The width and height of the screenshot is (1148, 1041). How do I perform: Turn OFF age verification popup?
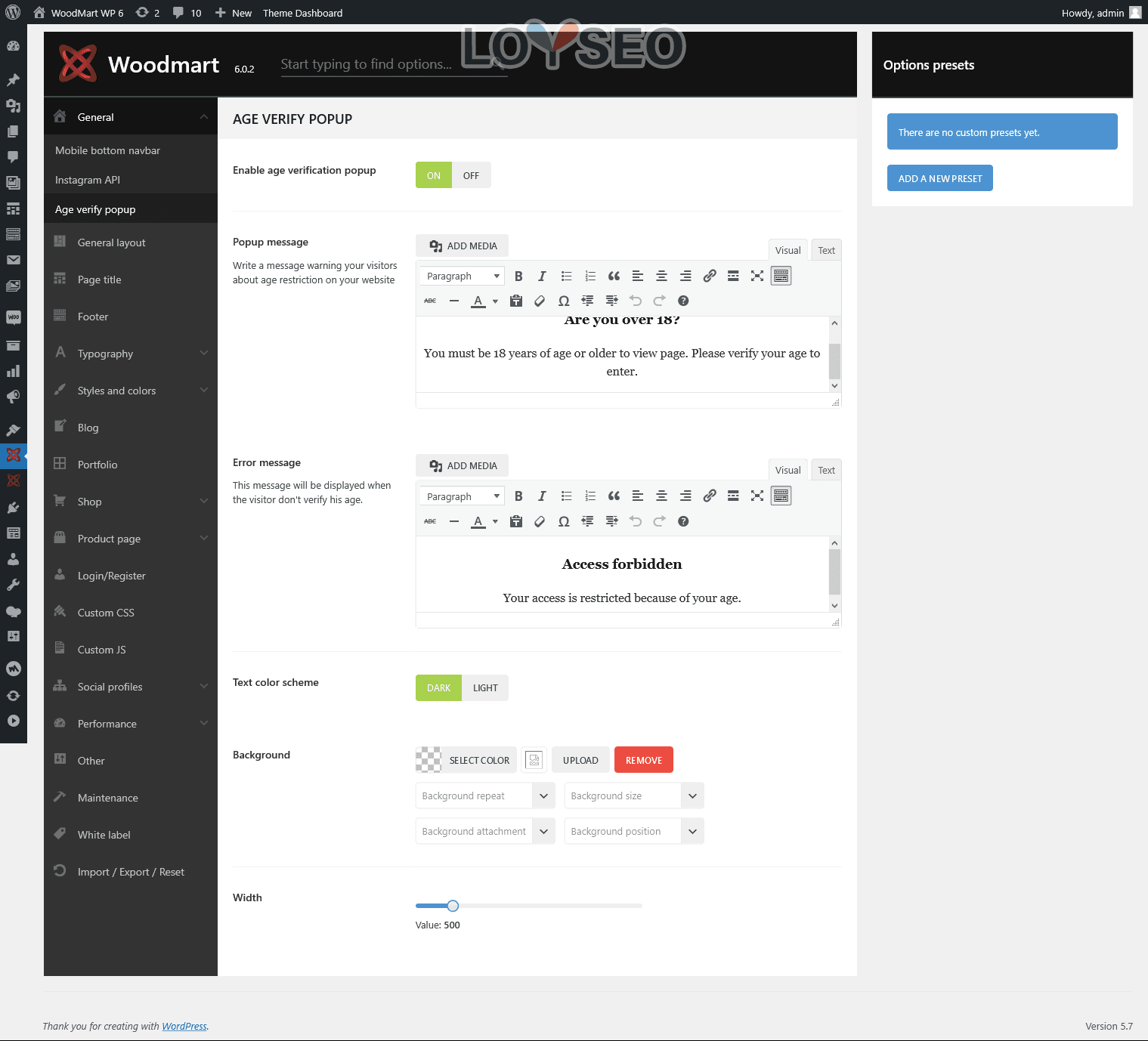pyautogui.click(x=471, y=175)
